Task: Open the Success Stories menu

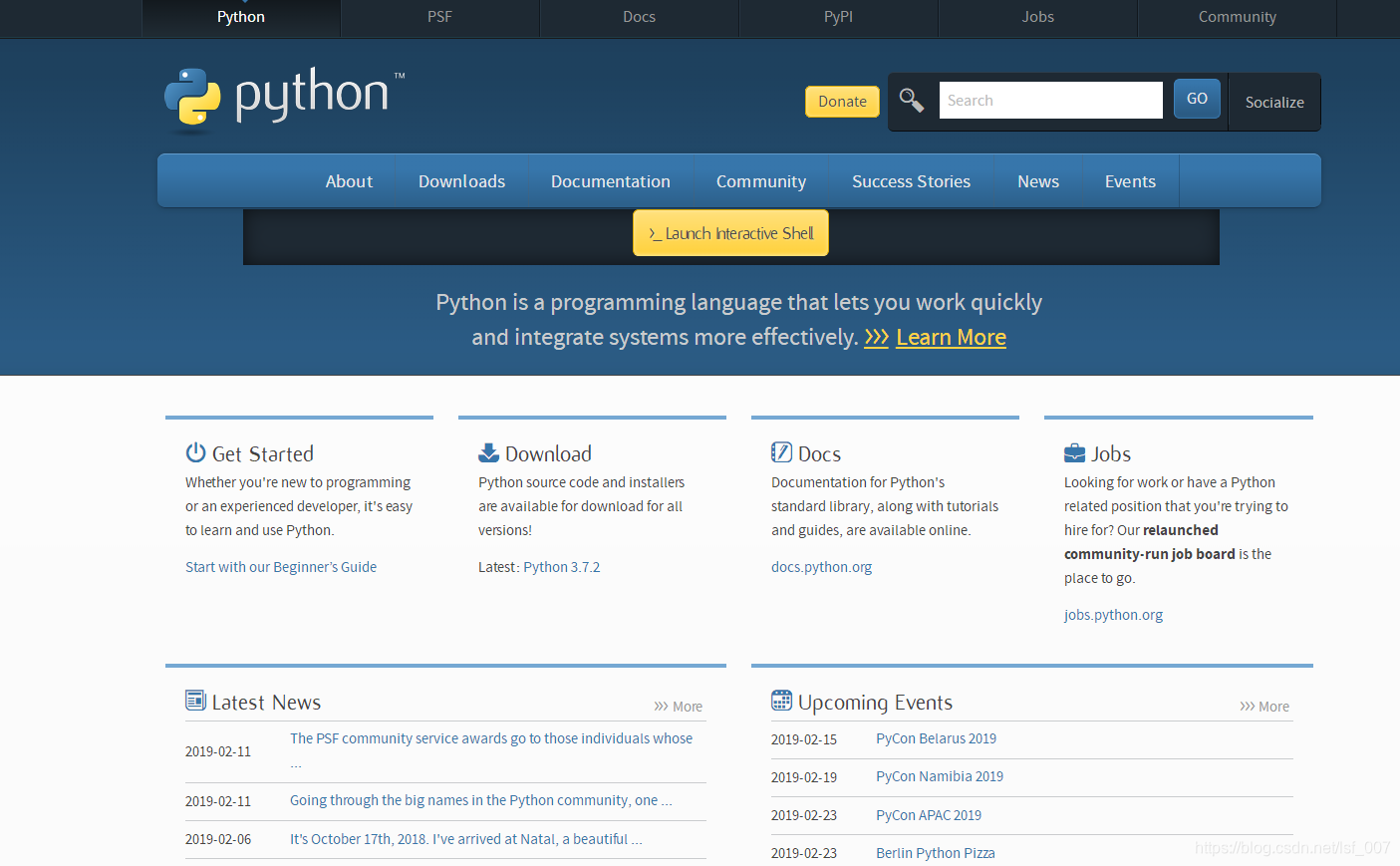Action: click(x=911, y=181)
